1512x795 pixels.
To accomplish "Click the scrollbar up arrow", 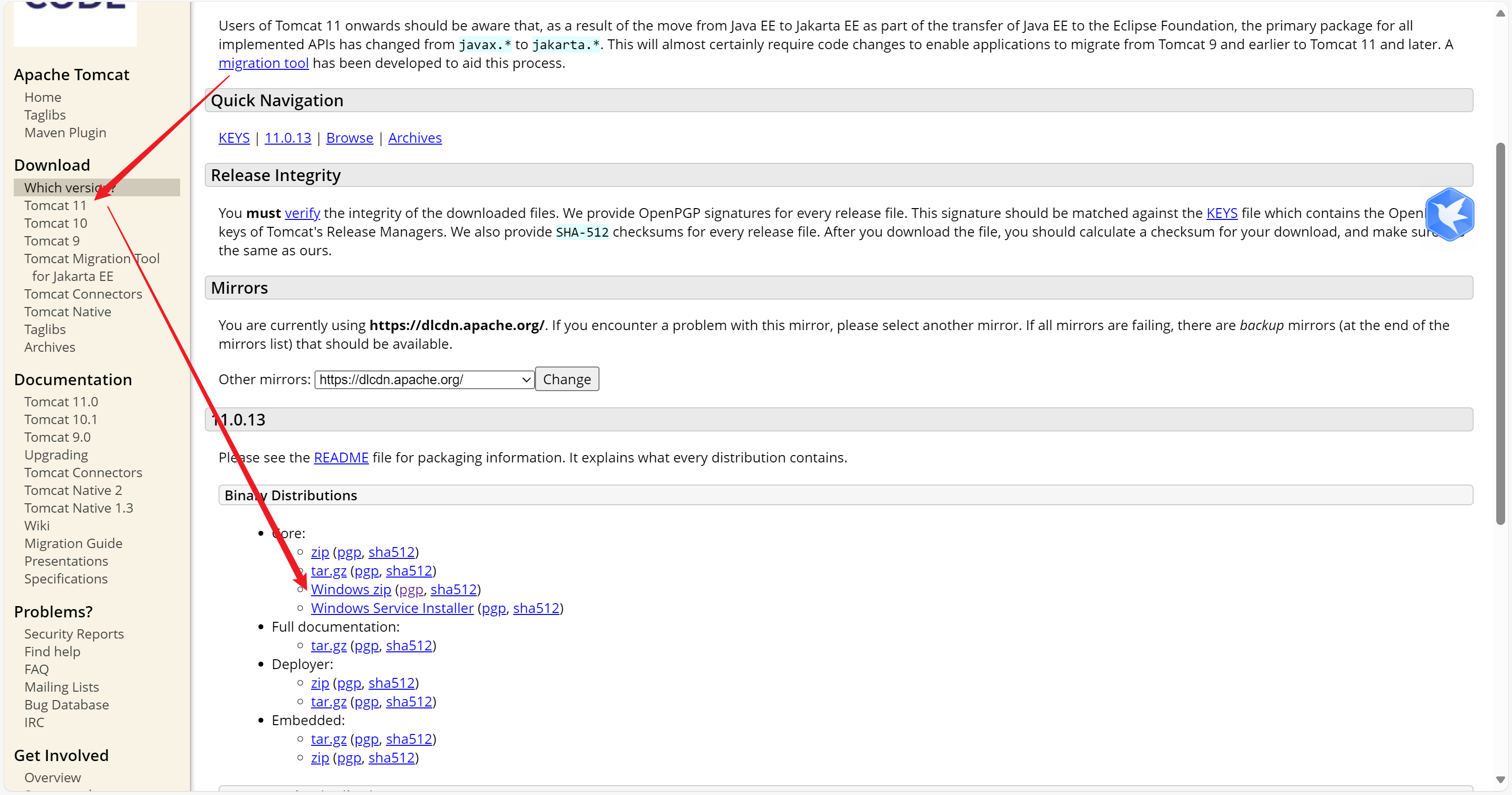I will tap(1500, 13).
